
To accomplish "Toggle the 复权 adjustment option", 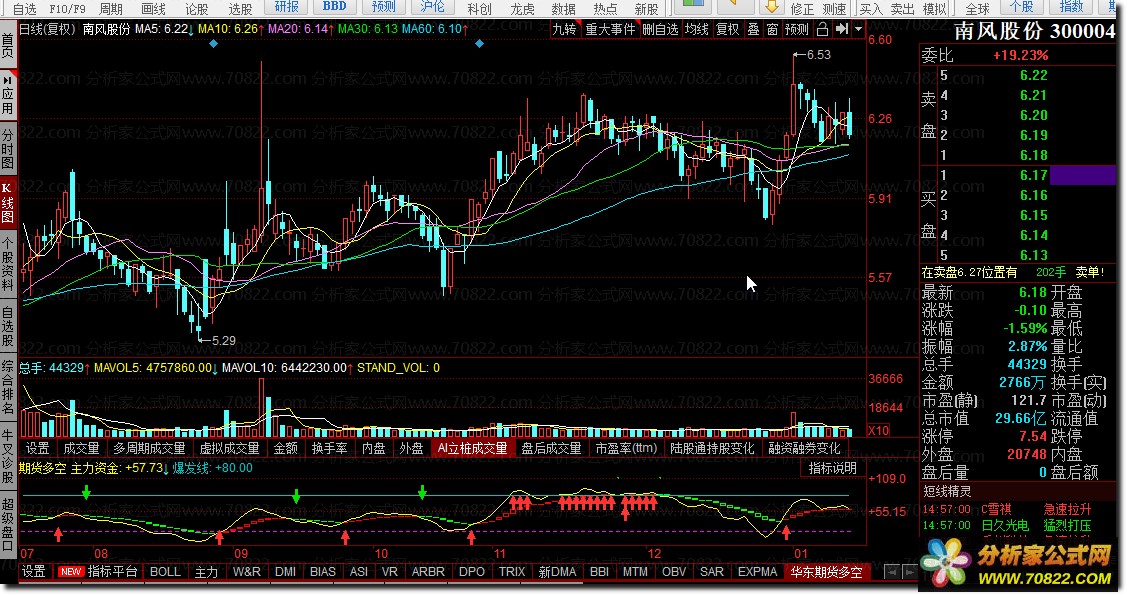I will [728, 29].
